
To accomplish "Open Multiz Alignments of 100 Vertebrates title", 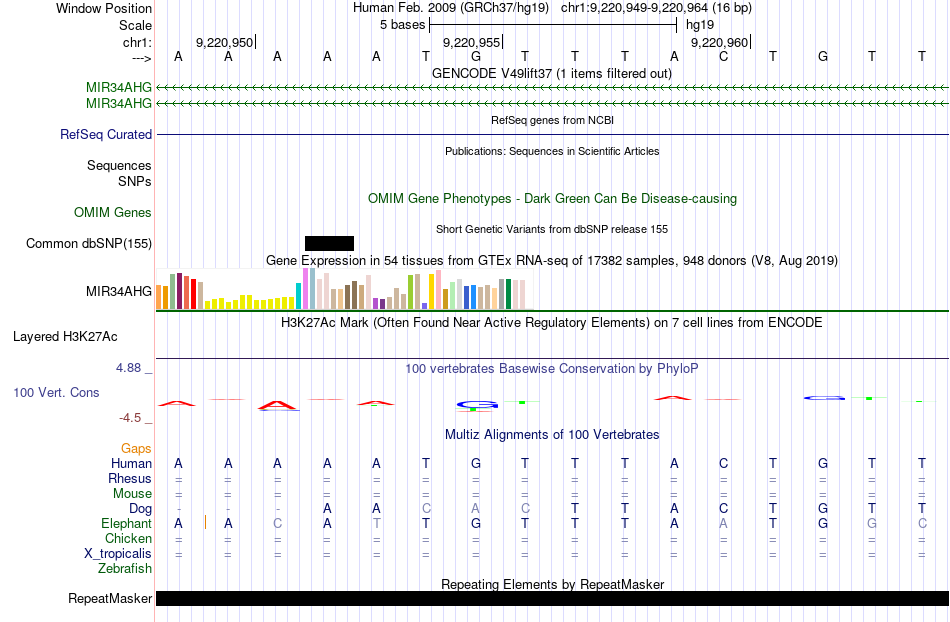I will click(x=552, y=434).
